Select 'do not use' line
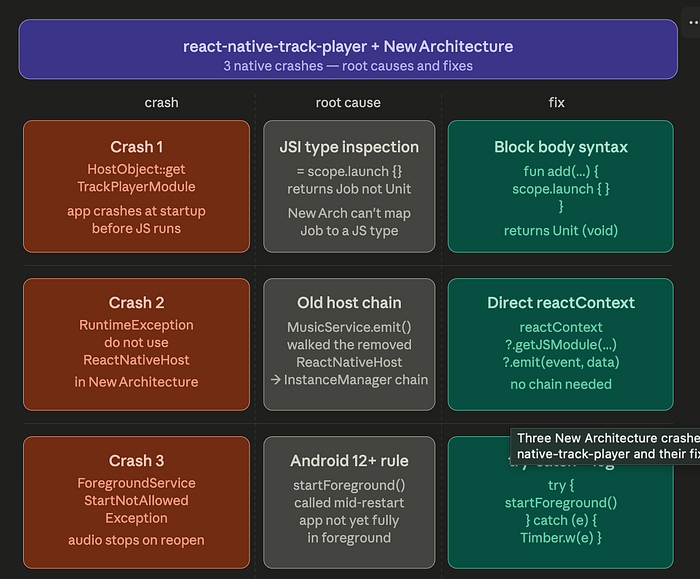 pos(136,342)
